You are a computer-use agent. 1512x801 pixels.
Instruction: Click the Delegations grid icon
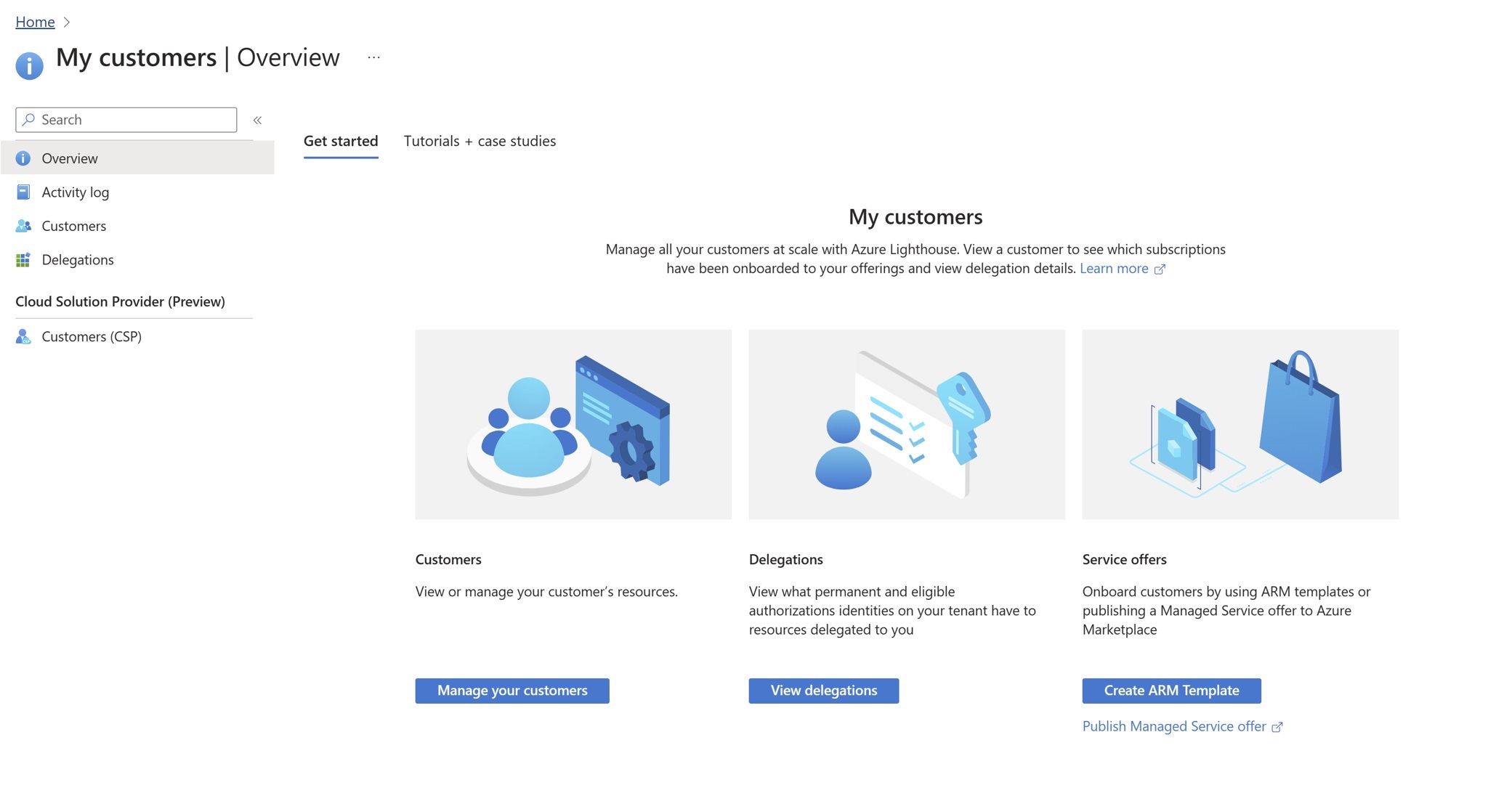point(23,260)
